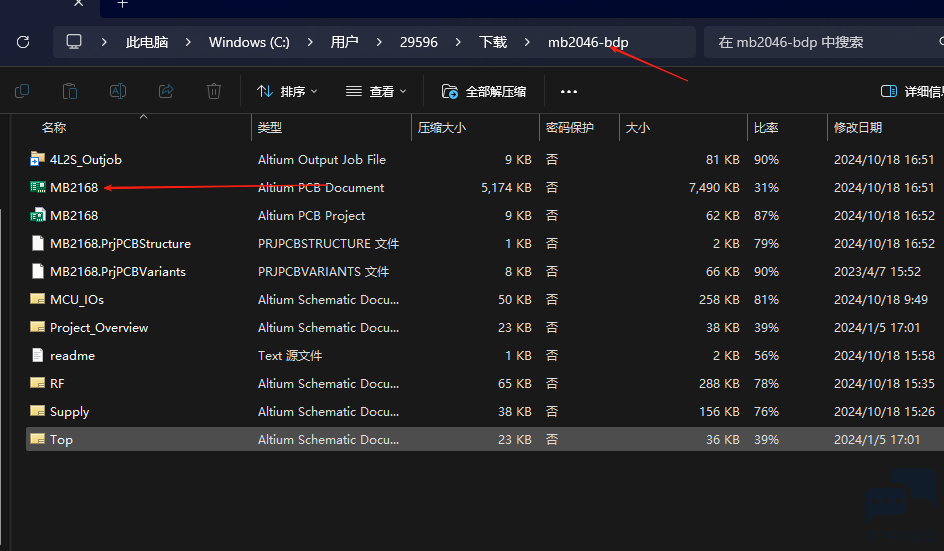Navigate to 用户 breadcrumb
Image resolution: width=944 pixels, height=551 pixels.
pos(344,42)
